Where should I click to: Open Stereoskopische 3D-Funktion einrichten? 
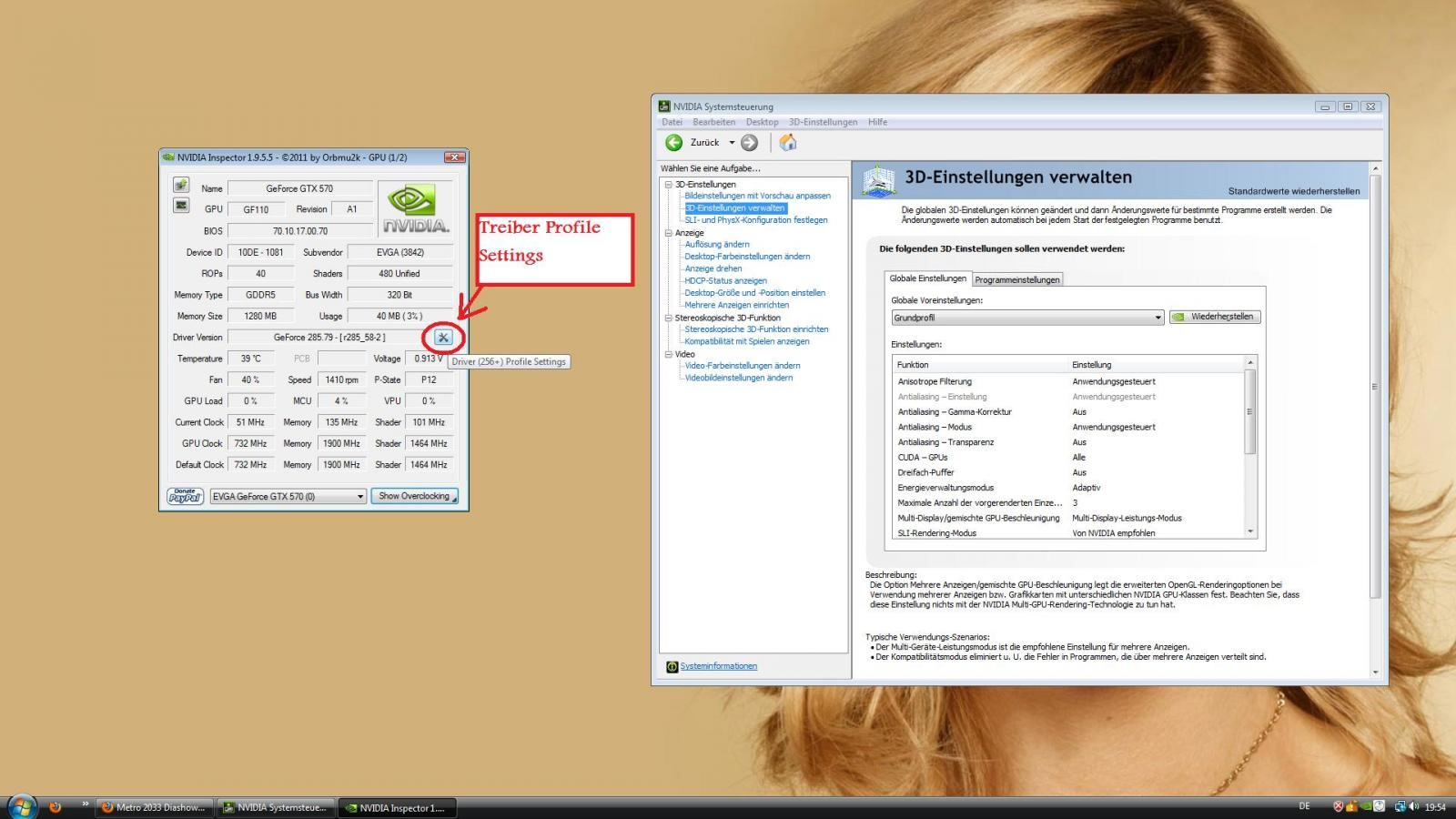756,329
